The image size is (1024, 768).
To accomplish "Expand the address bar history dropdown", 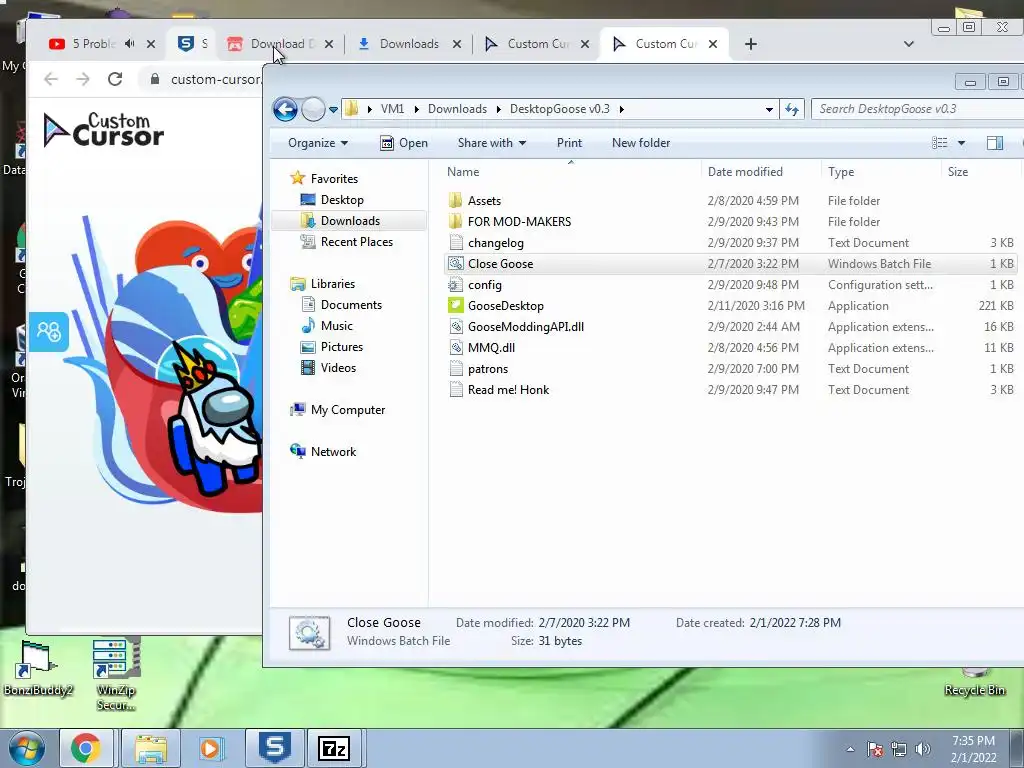I will tap(769, 110).
